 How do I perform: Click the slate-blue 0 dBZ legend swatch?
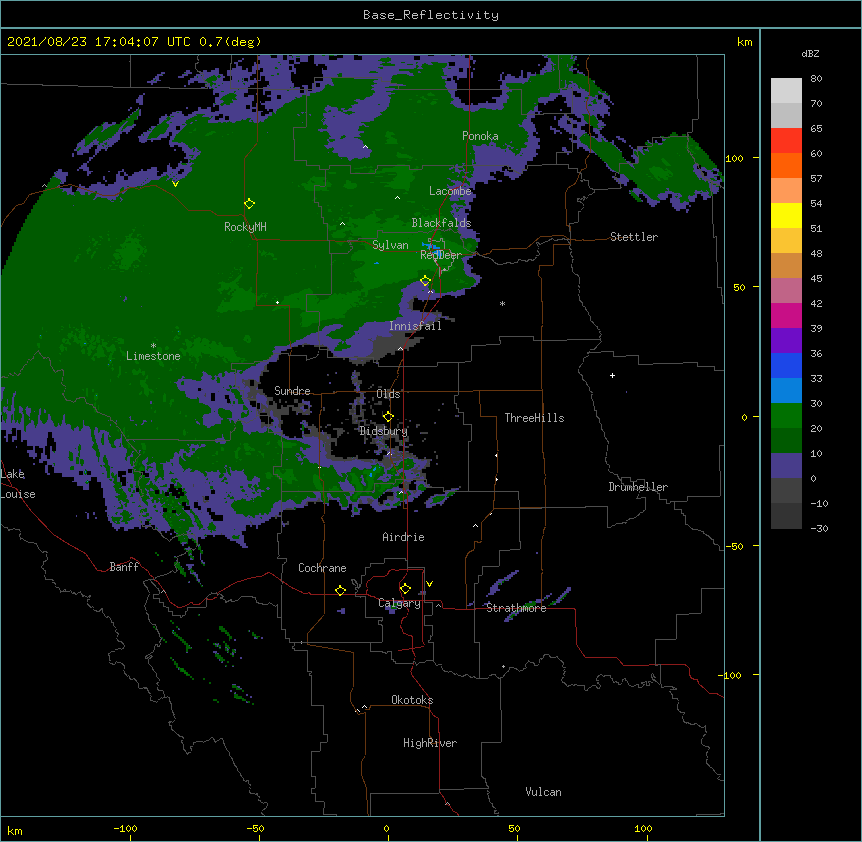tap(786, 466)
